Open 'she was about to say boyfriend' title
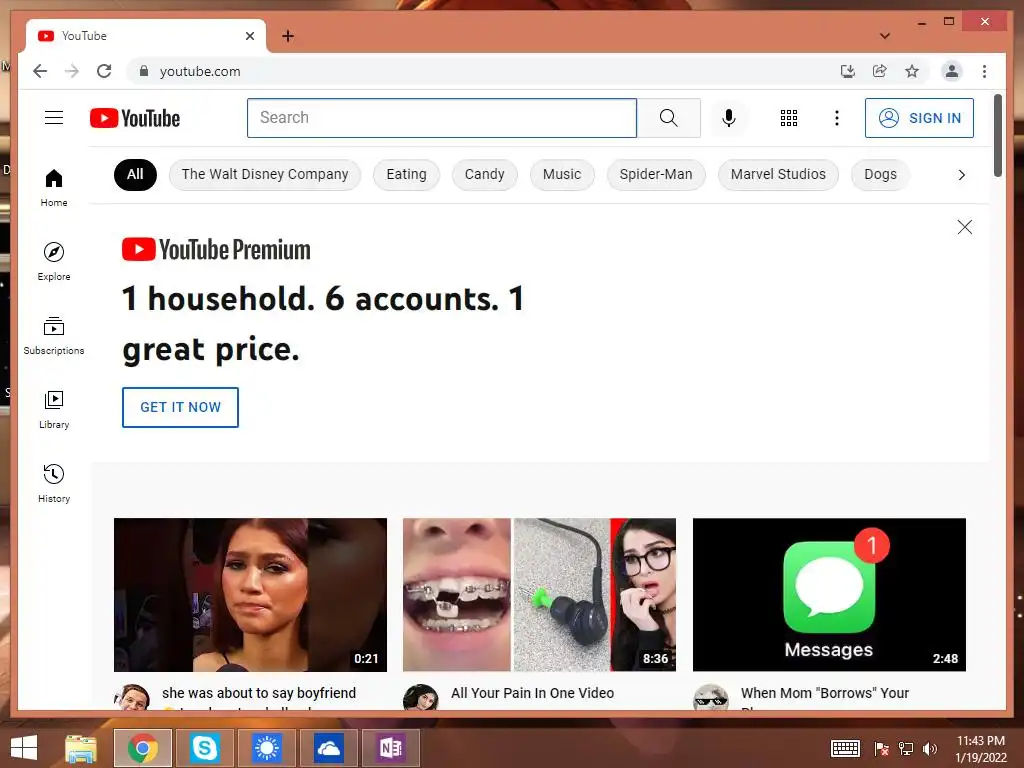Viewport: 1024px width, 768px height. pyautogui.click(x=259, y=693)
